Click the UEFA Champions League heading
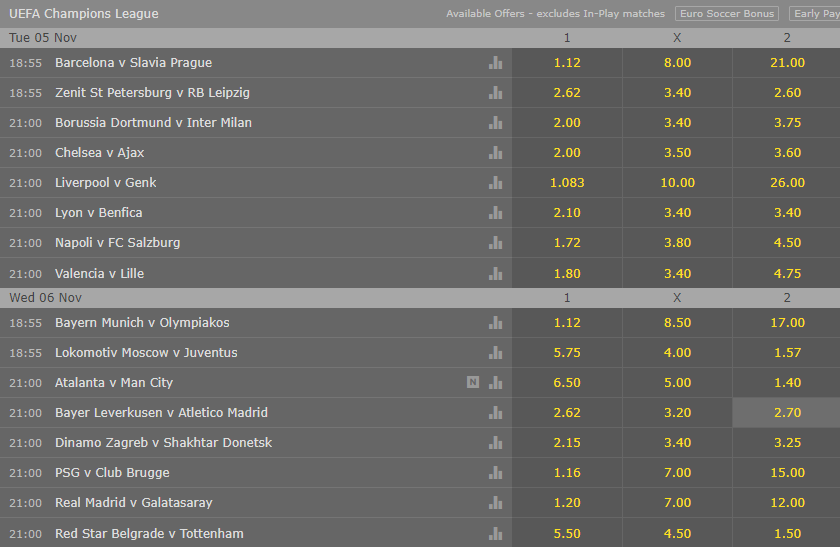This screenshot has height=547, width=840. tap(84, 14)
